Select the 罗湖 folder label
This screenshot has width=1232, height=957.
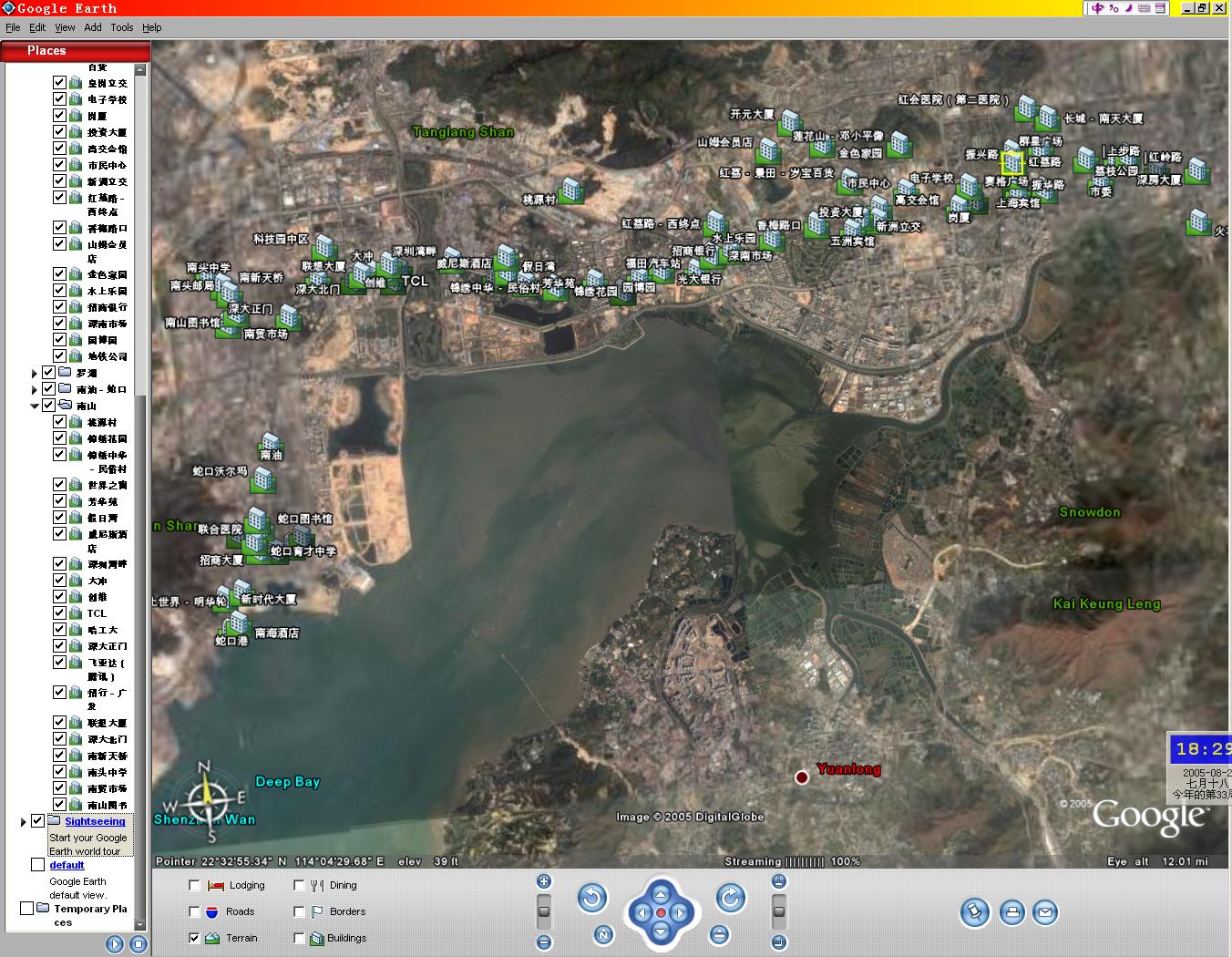tap(87, 373)
